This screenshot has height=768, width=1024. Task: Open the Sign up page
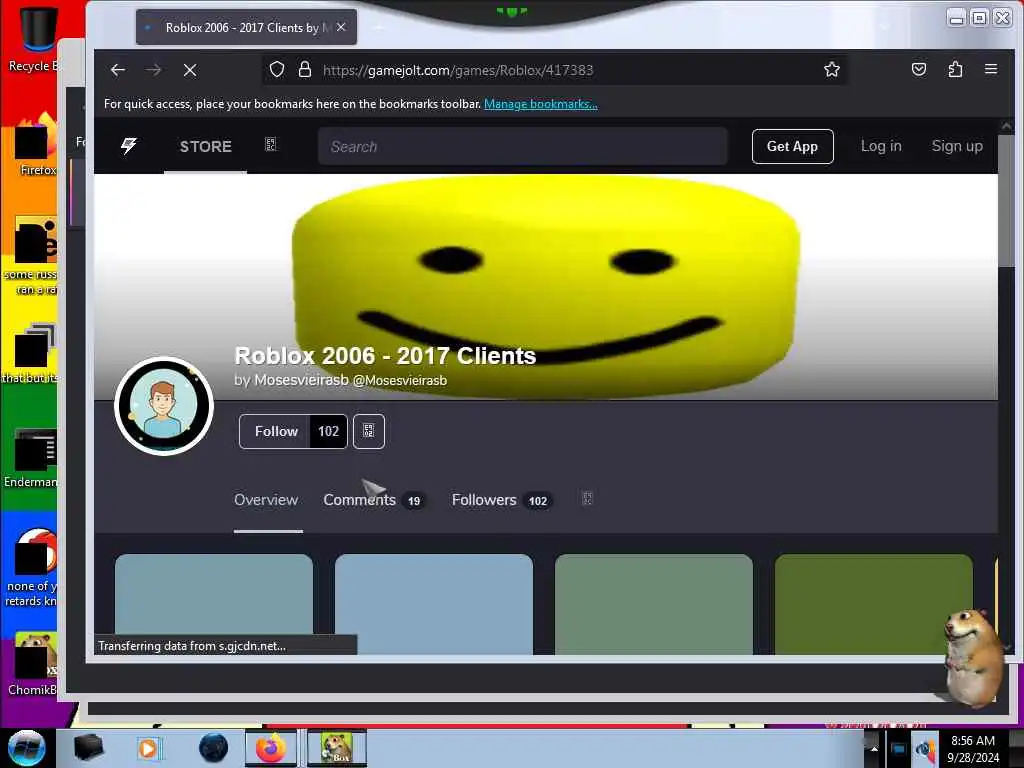click(957, 146)
